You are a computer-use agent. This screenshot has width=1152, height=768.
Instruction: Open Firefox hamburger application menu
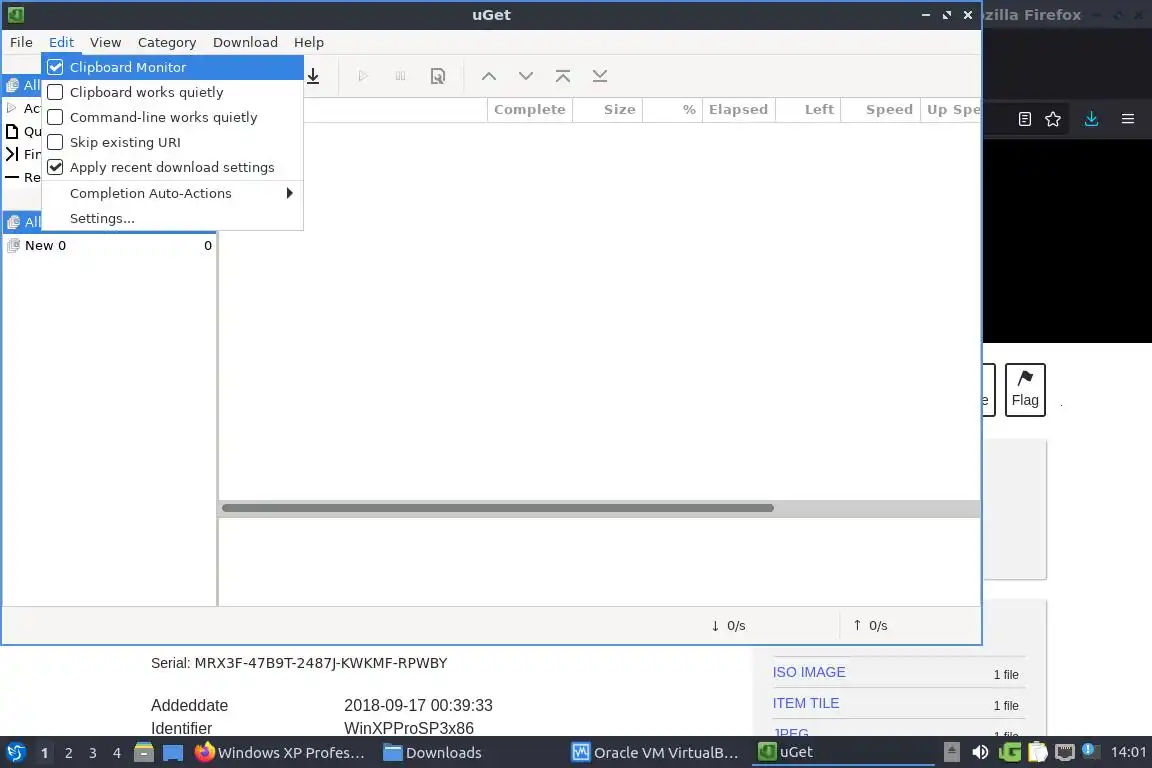tap(1128, 119)
